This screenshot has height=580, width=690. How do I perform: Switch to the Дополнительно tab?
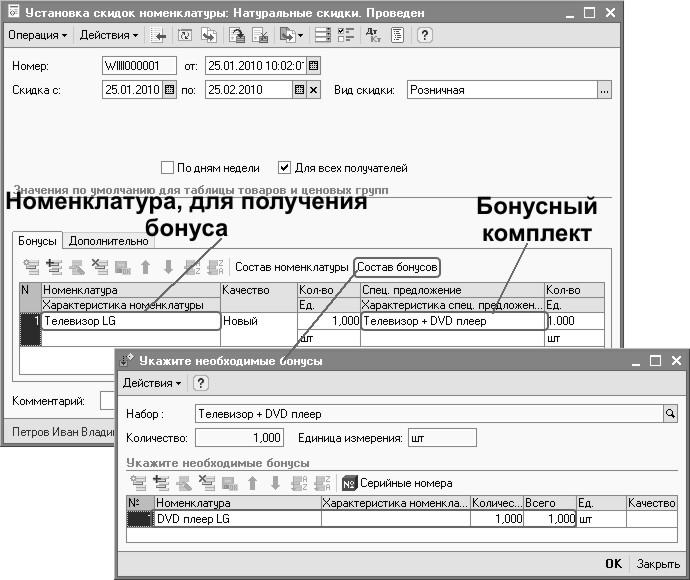(109, 241)
